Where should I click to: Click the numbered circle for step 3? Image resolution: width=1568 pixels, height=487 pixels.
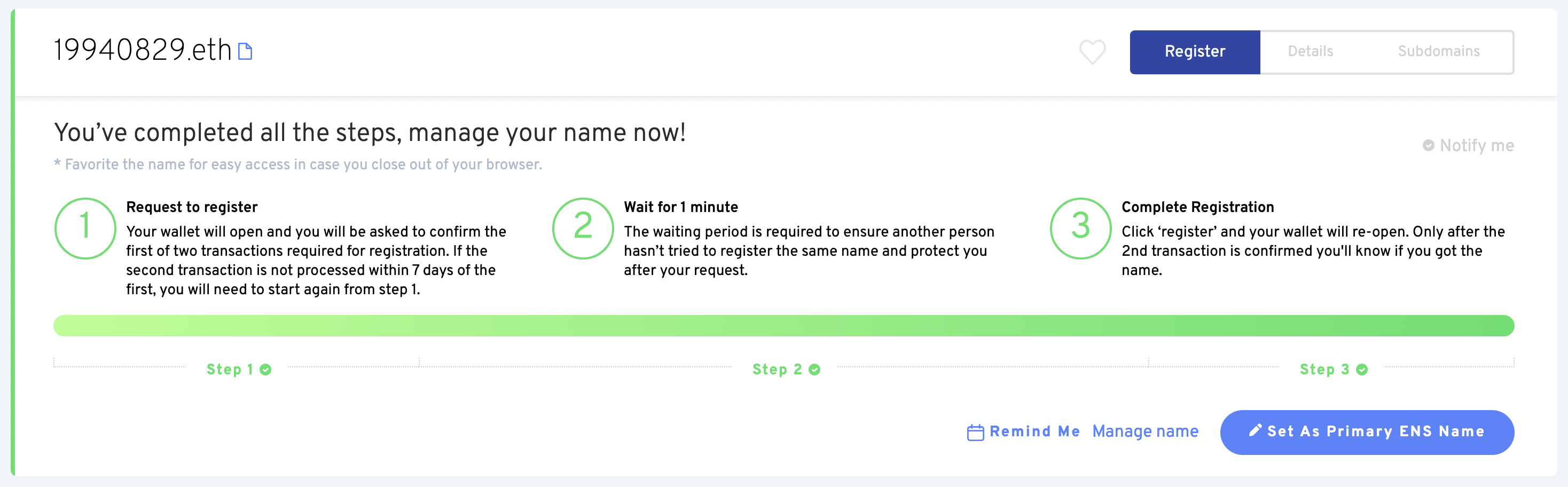pos(1080,229)
